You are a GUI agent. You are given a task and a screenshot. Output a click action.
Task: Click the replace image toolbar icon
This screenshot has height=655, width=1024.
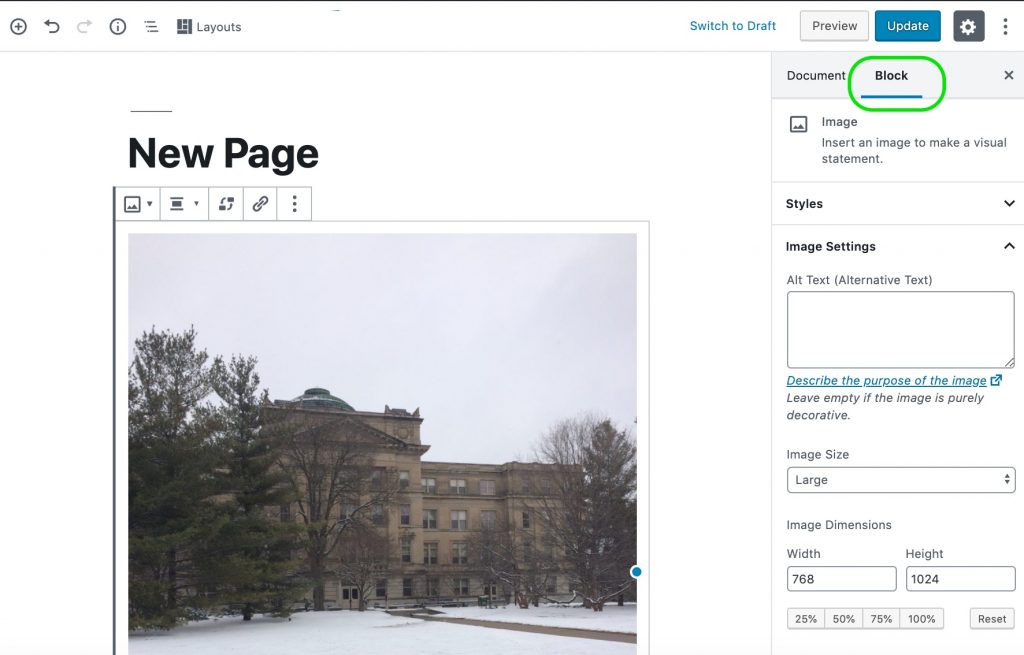(x=226, y=204)
